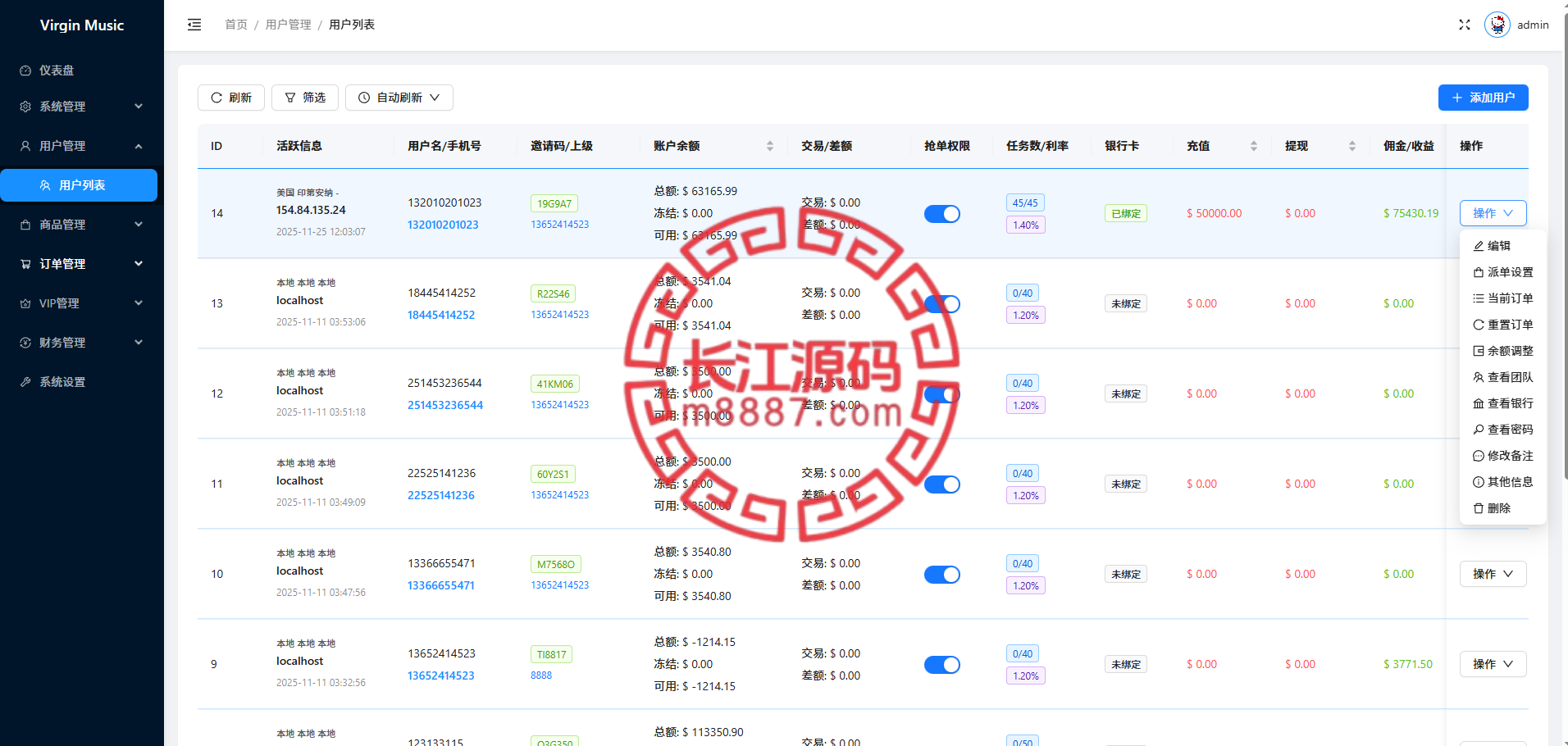The image size is (1568, 746).
Task: Go to 首页 breadcrumb
Action: point(236,25)
